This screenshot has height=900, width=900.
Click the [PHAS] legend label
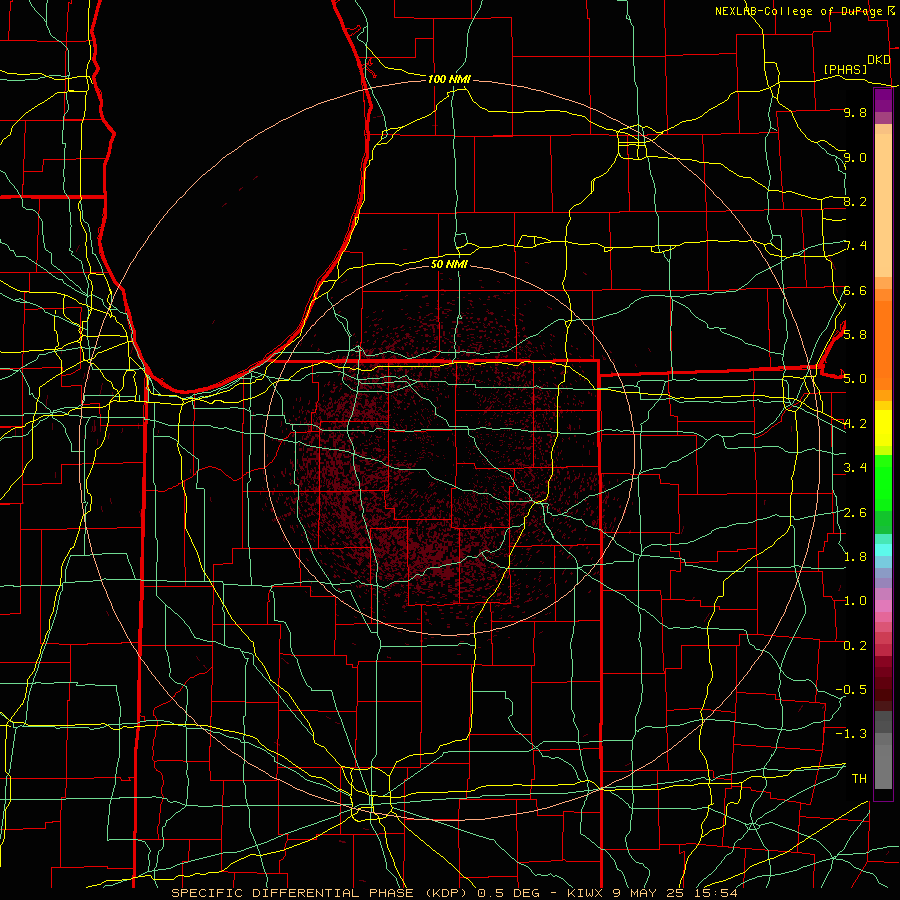[x=845, y=69]
